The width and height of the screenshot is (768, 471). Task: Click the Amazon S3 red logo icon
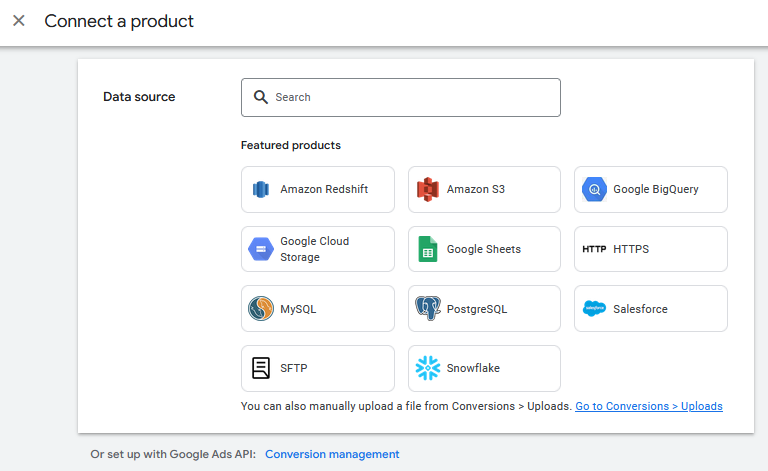[x=428, y=189]
